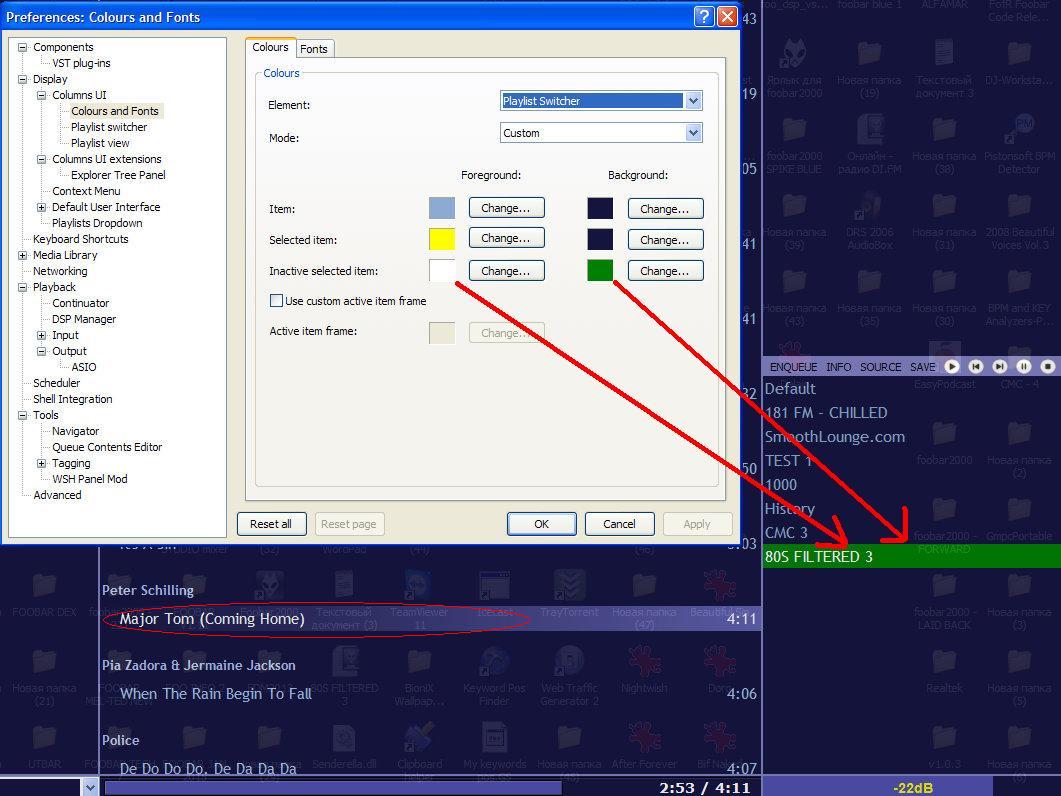
Task: Select Keyboard Shortcuts in the tree
Action: [81, 239]
